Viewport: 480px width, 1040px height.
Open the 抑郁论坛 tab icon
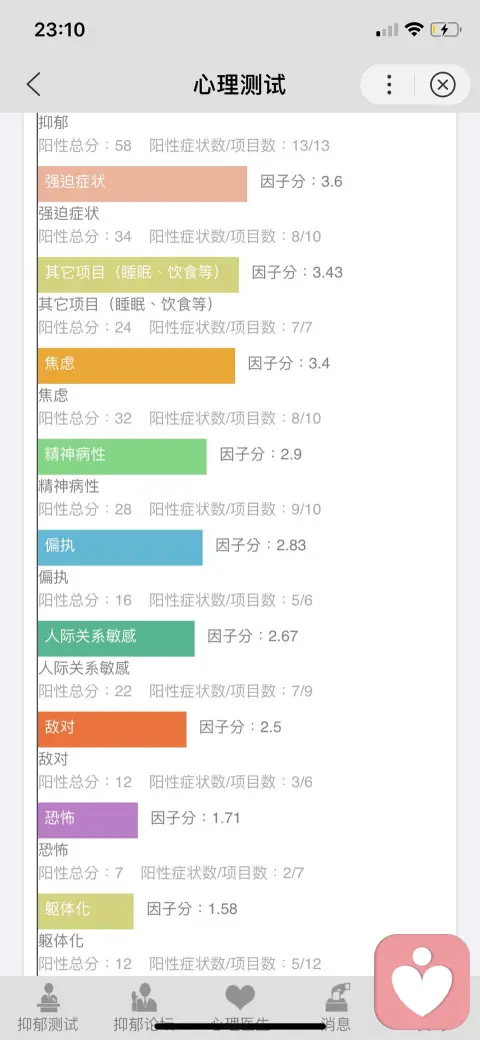tap(144, 997)
